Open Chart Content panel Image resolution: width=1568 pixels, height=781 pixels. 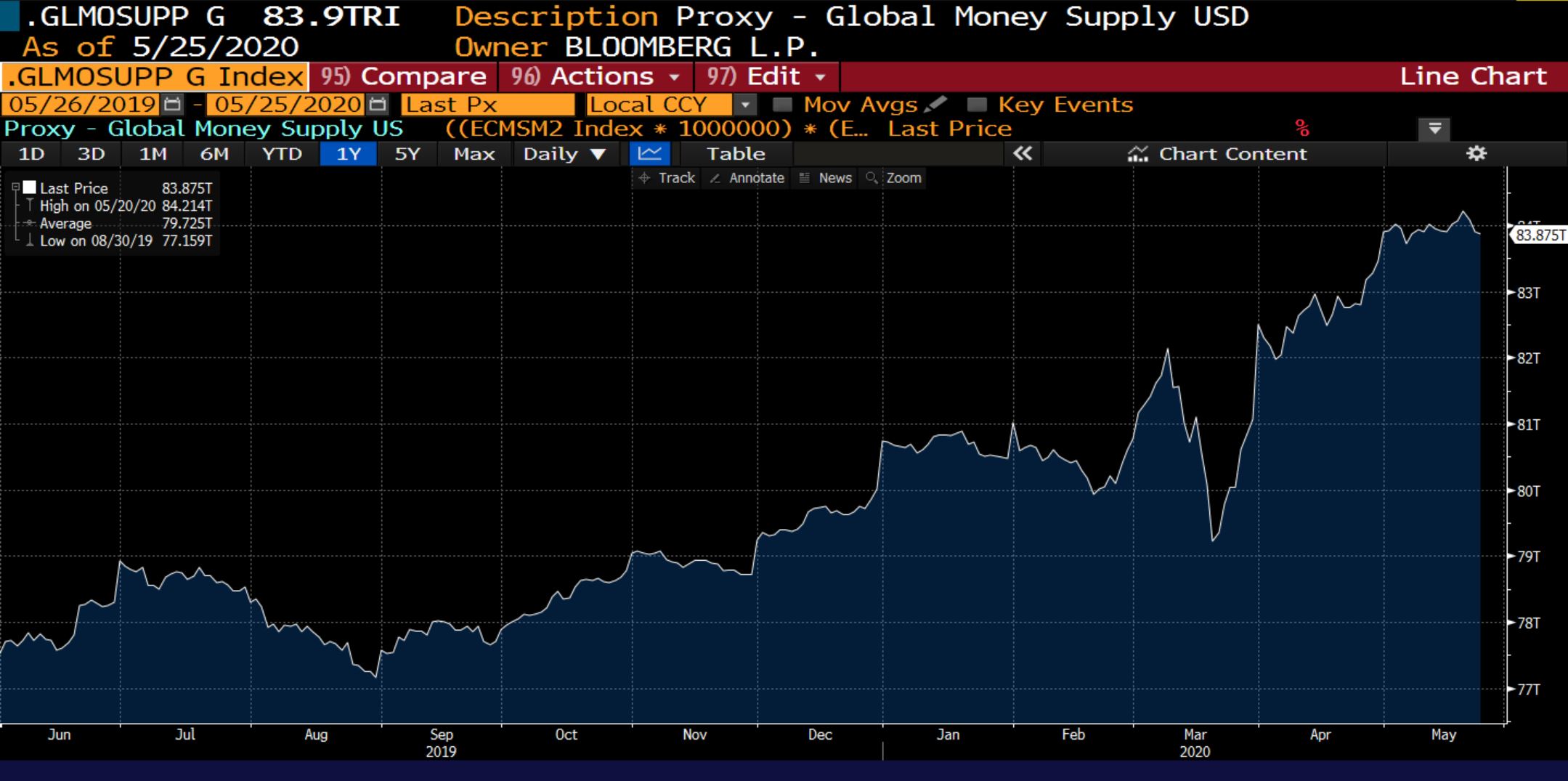(1216, 154)
